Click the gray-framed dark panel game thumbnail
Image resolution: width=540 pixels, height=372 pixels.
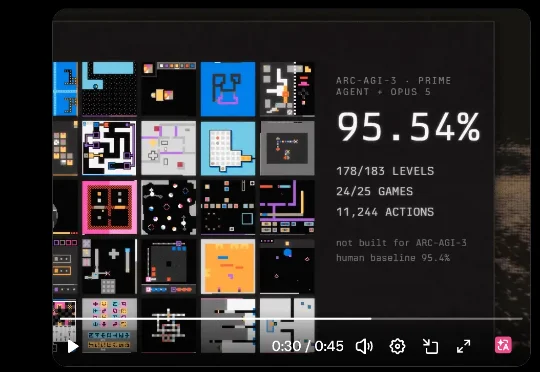pos(287,148)
